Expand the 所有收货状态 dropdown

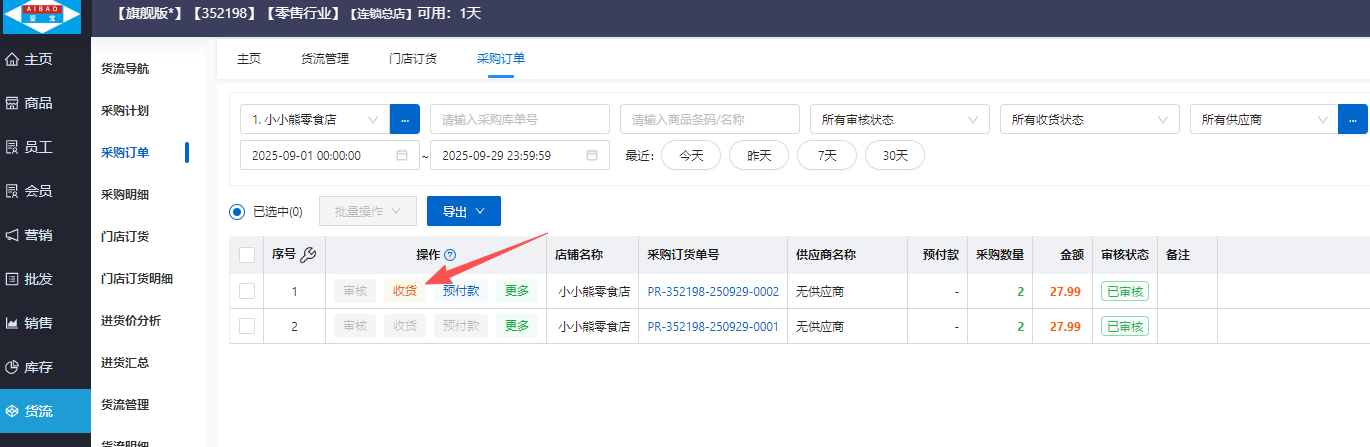click(x=1089, y=119)
